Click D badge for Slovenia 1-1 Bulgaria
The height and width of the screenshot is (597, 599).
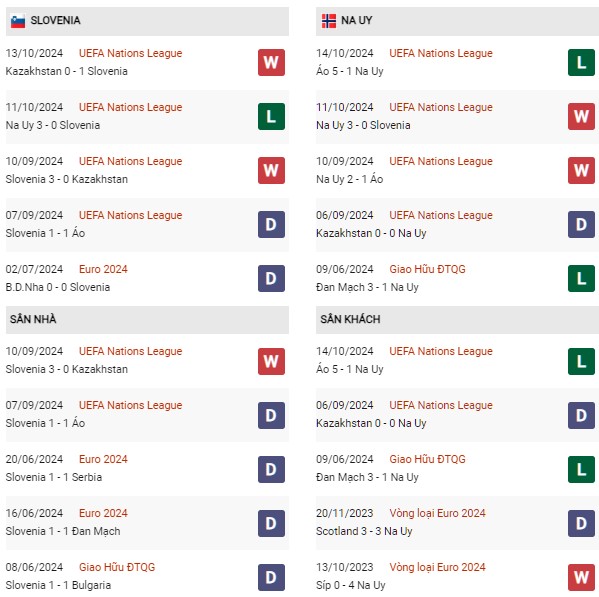(271, 577)
